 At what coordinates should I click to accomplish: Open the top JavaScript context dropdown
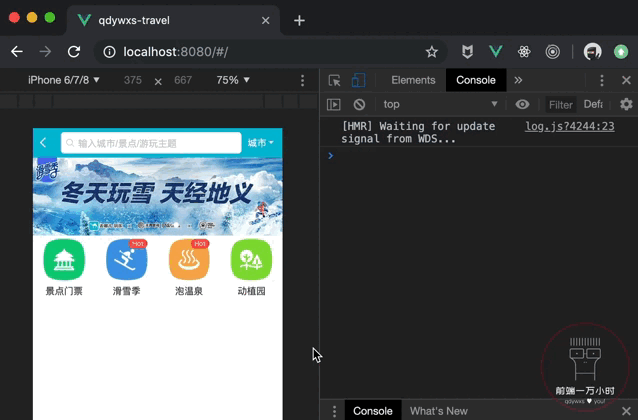tap(440, 105)
